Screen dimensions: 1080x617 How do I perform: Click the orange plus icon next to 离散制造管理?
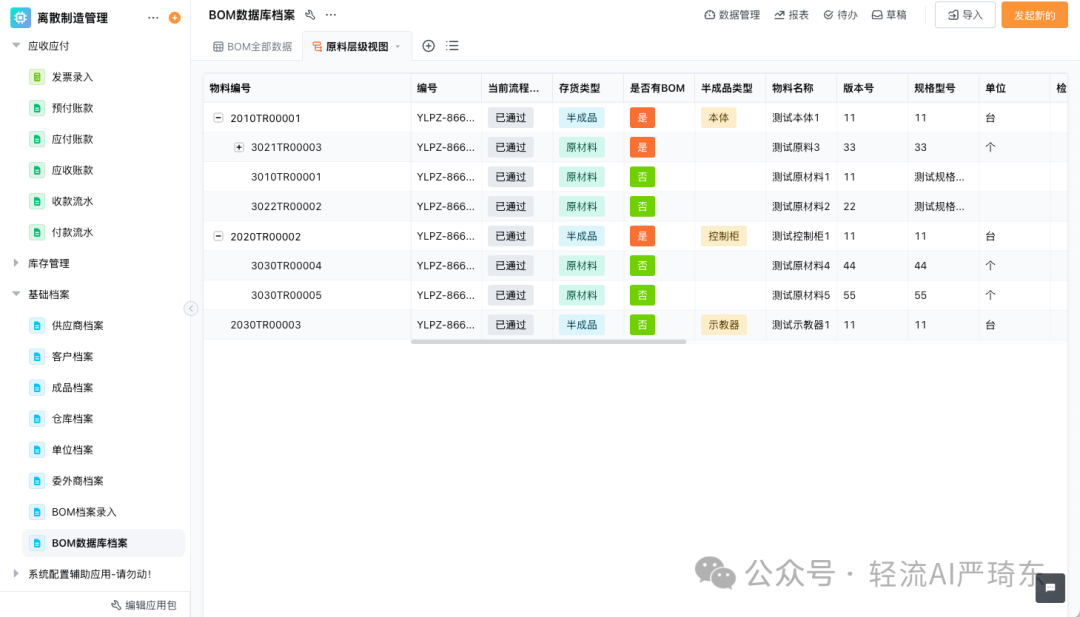point(174,17)
